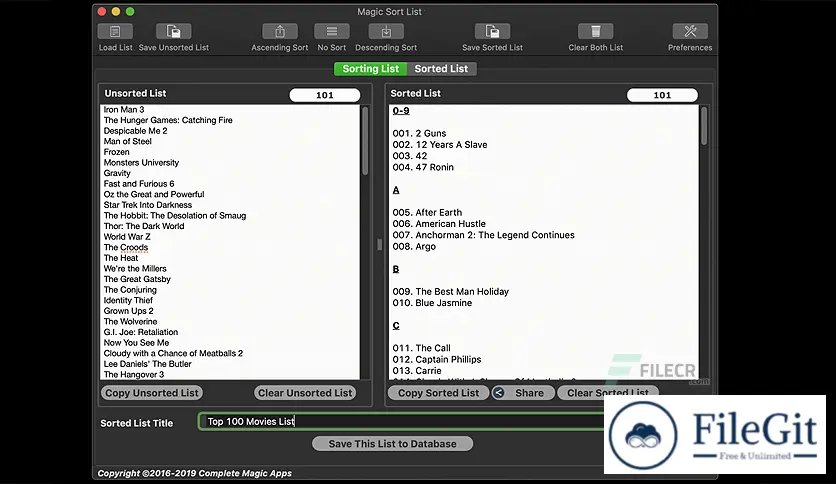Click the Save Unsorted List icon

(x=173, y=31)
